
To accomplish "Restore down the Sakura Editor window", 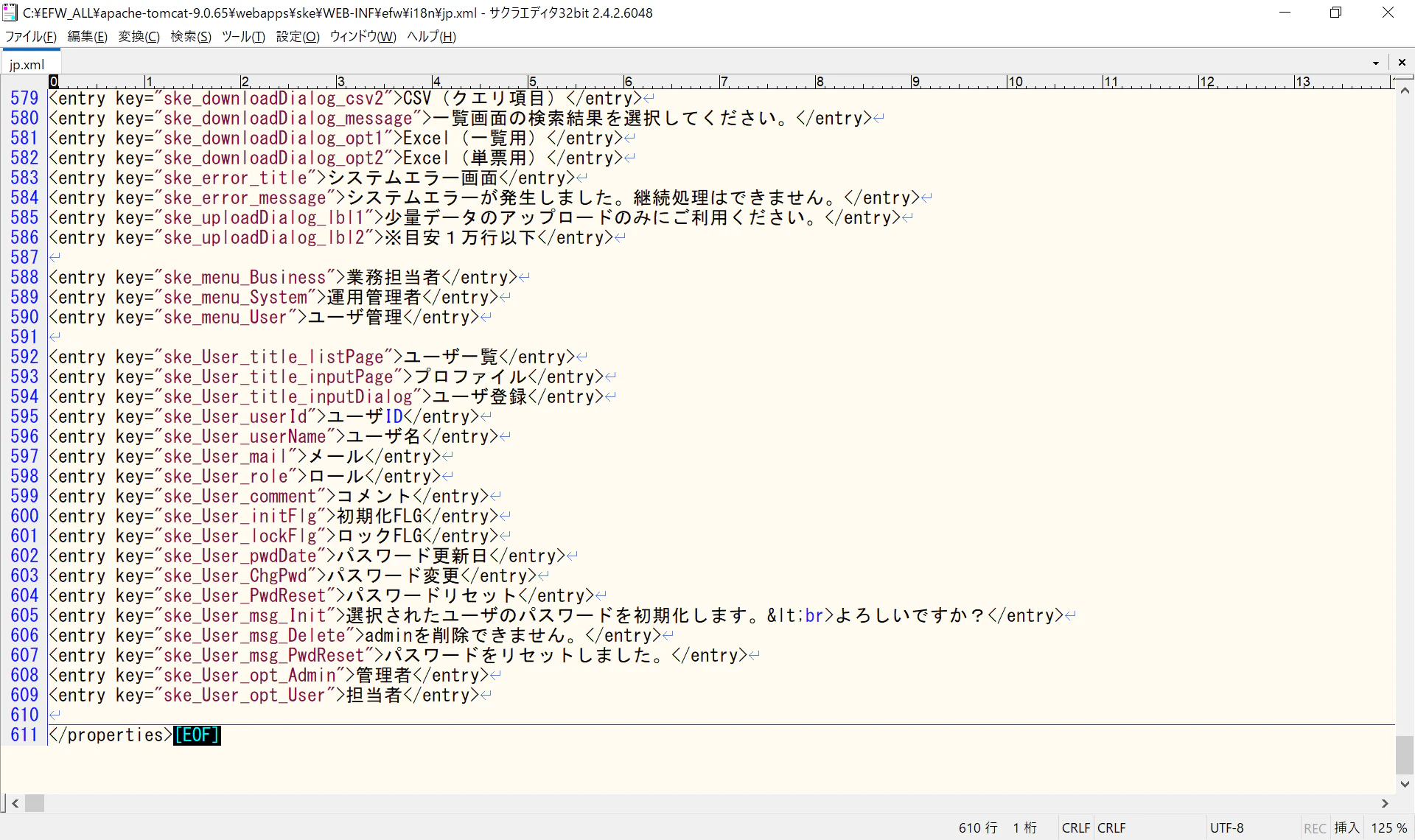I will pyautogui.click(x=1335, y=13).
